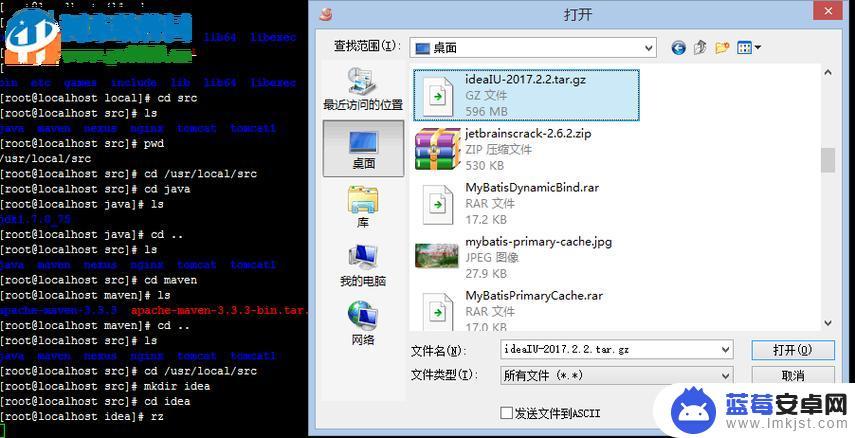
Task: Open the view menu icon in the toolbar
Action: click(749, 48)
